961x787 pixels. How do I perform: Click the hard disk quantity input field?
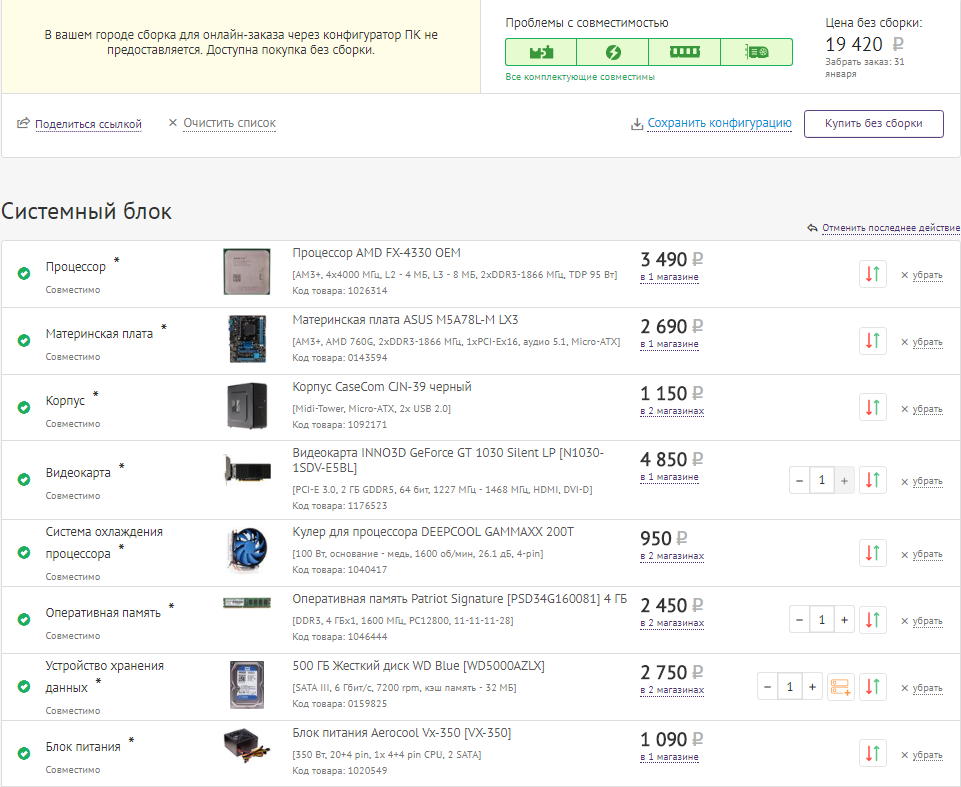pyautogui.click(x=790, y=687)
